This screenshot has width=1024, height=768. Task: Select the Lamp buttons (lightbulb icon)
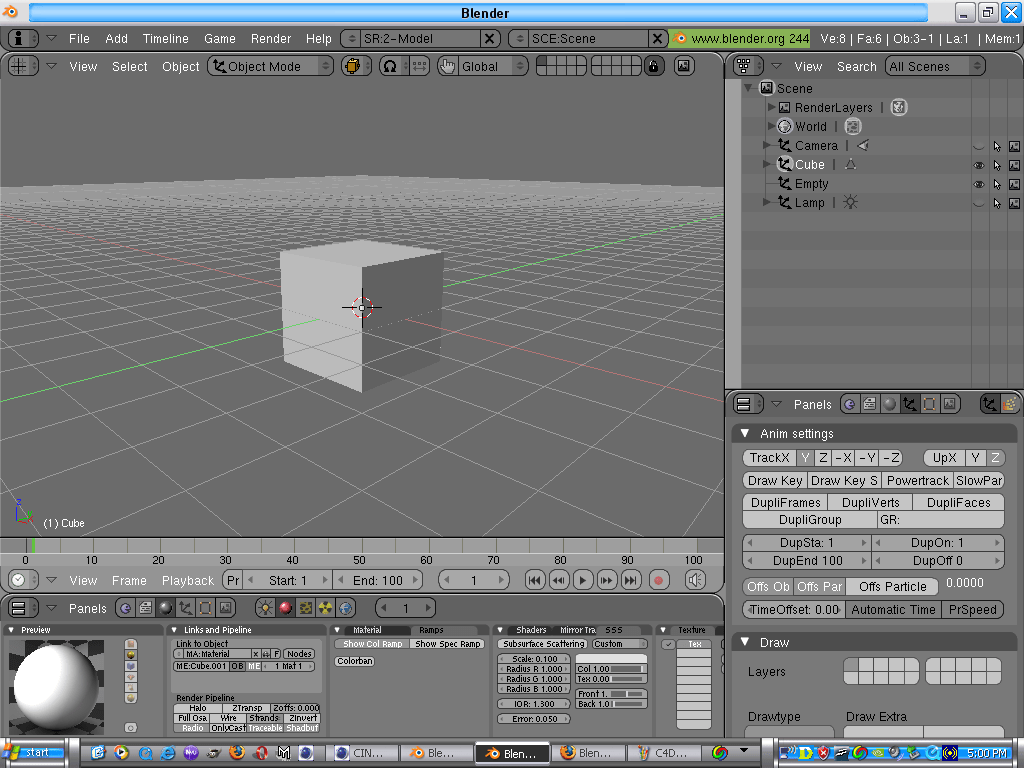[264, 607]
